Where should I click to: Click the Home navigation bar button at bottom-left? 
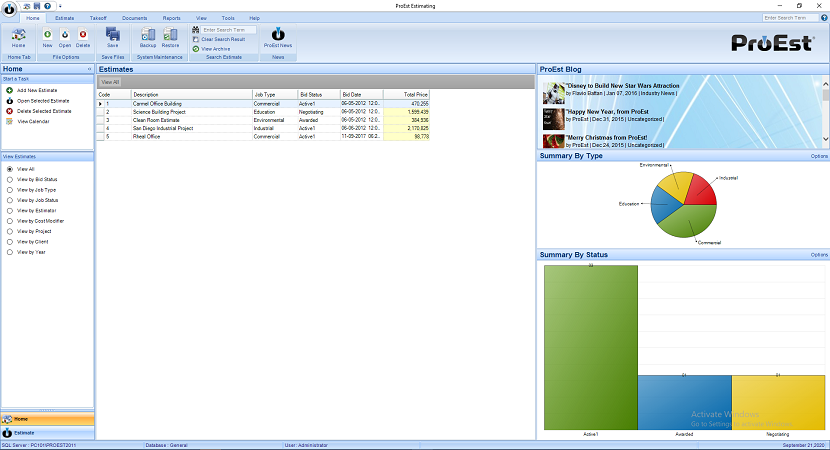click(48, 419)
